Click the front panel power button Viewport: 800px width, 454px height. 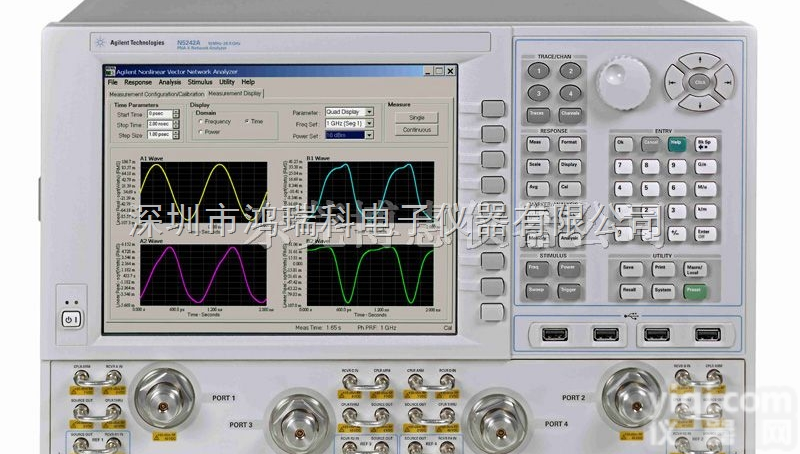pyautogui.click(x=71, y=320)
